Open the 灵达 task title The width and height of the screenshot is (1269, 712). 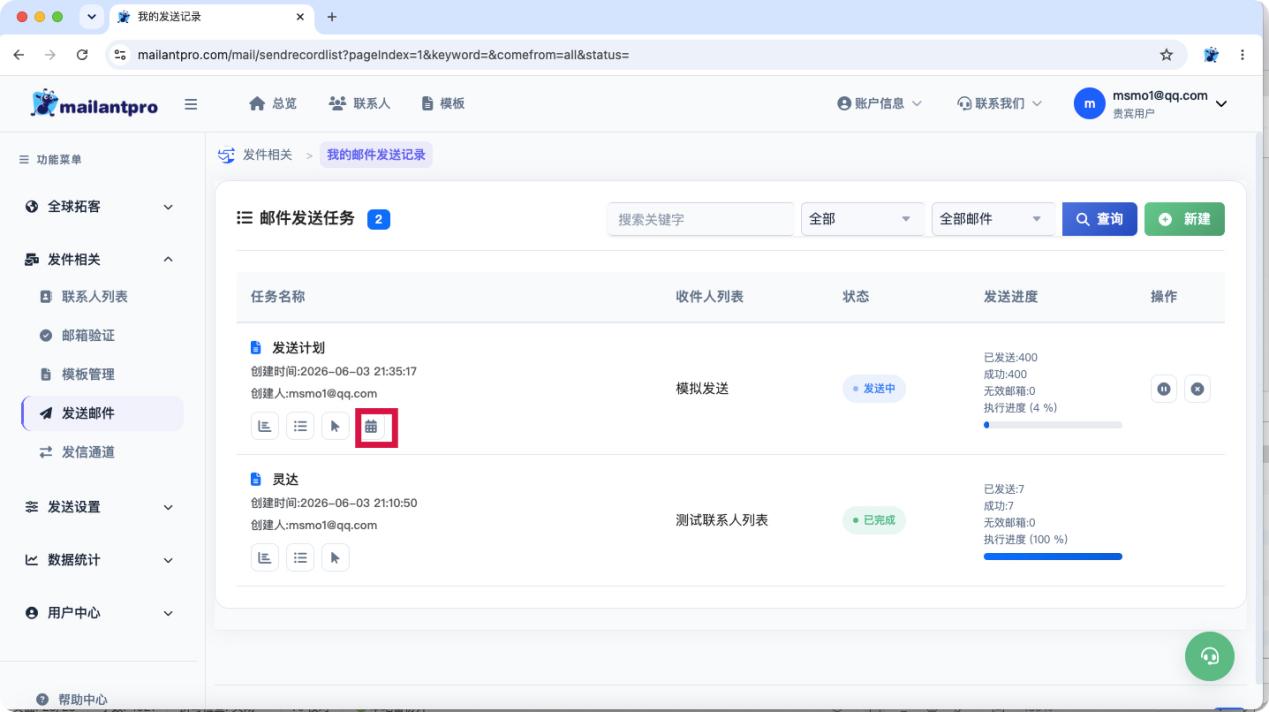(x=286, y=480)
